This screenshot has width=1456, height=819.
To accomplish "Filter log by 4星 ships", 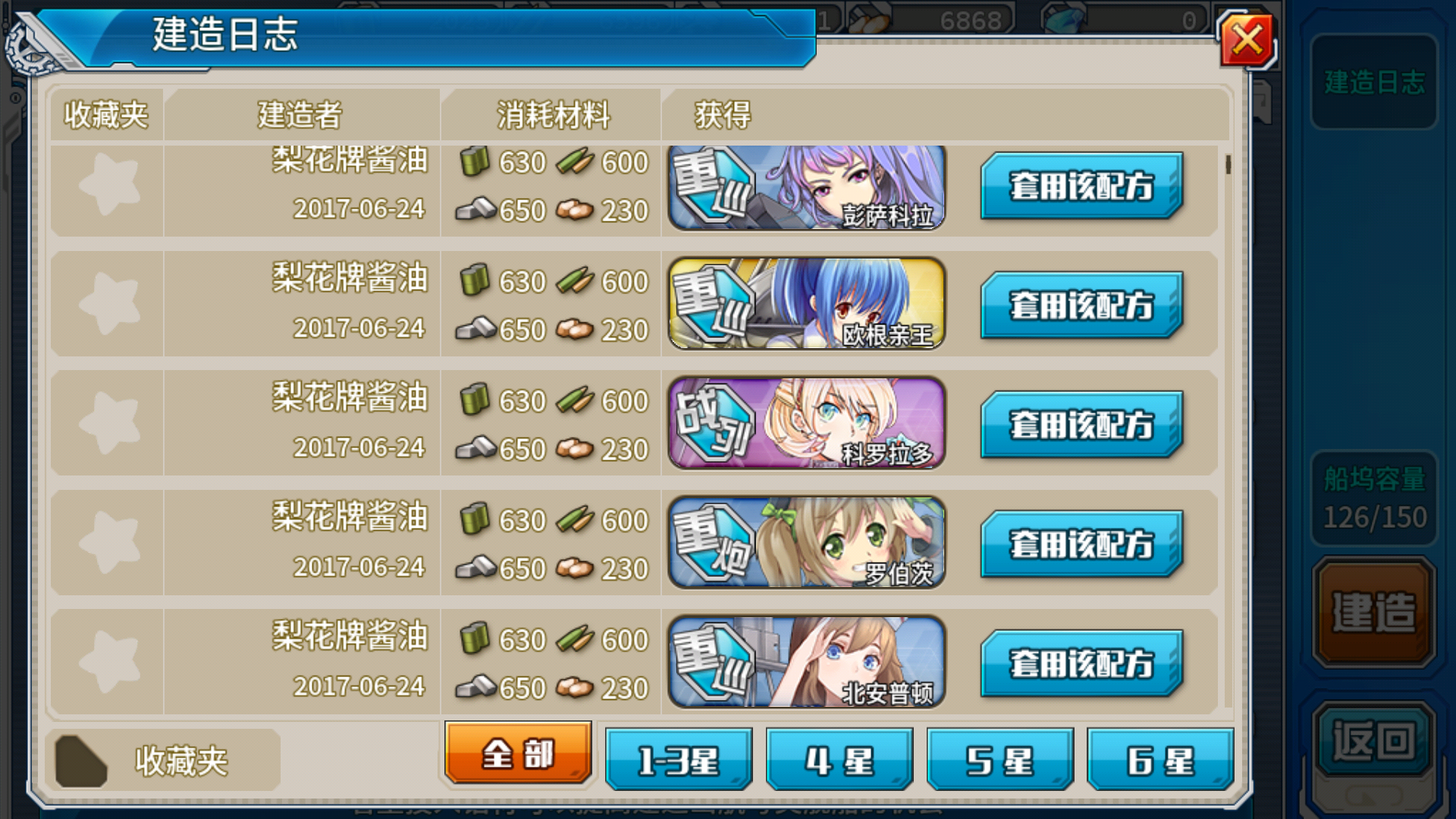I will [839, 760].
